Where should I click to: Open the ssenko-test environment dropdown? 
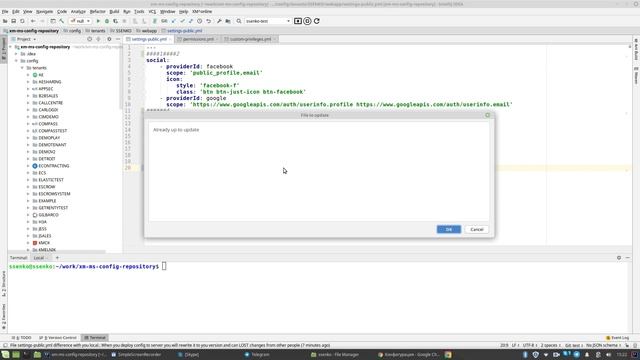point(267,21)
